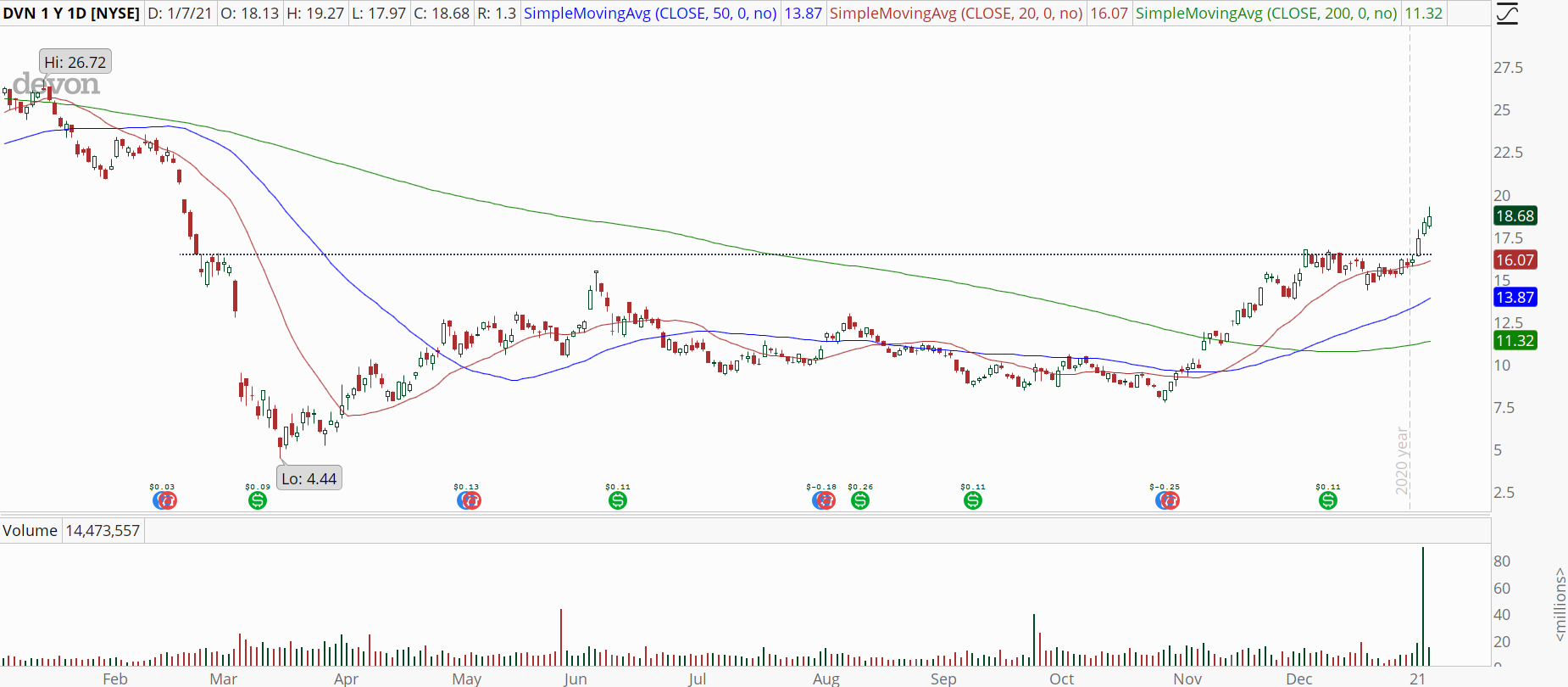Click the 7.5 price axis label
Screen dimensions: 1568x687
(1504, 408)
